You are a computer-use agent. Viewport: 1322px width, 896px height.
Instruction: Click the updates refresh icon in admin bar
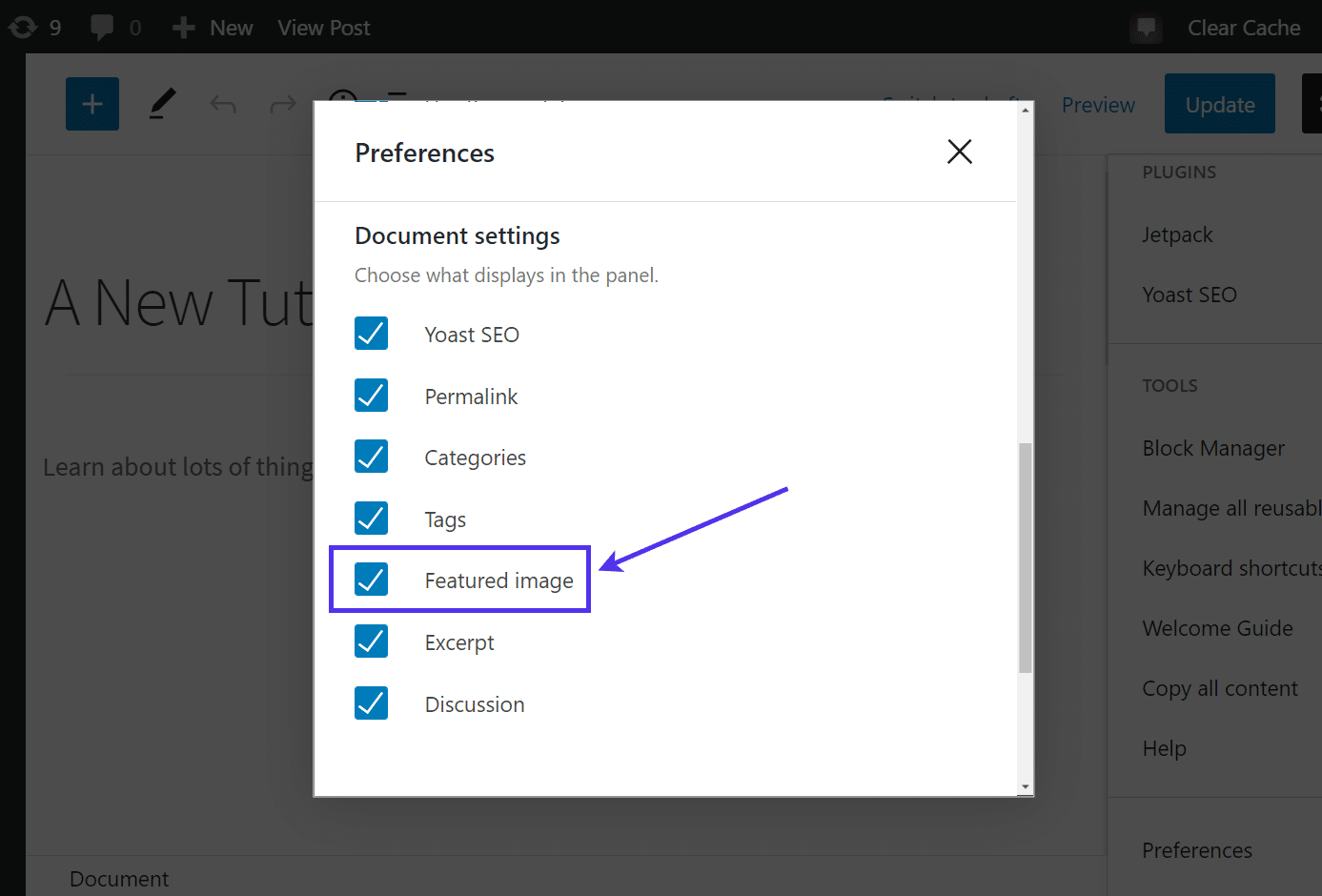pos(23,28)
